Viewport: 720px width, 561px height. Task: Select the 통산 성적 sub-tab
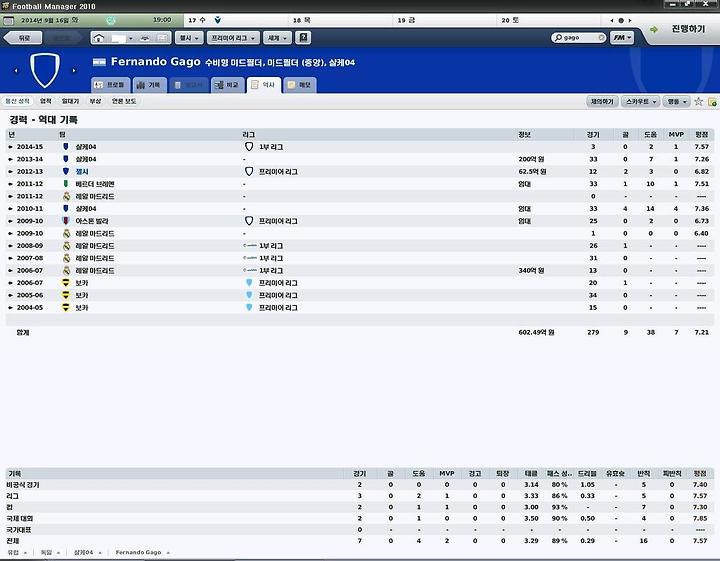coord(17,101)
